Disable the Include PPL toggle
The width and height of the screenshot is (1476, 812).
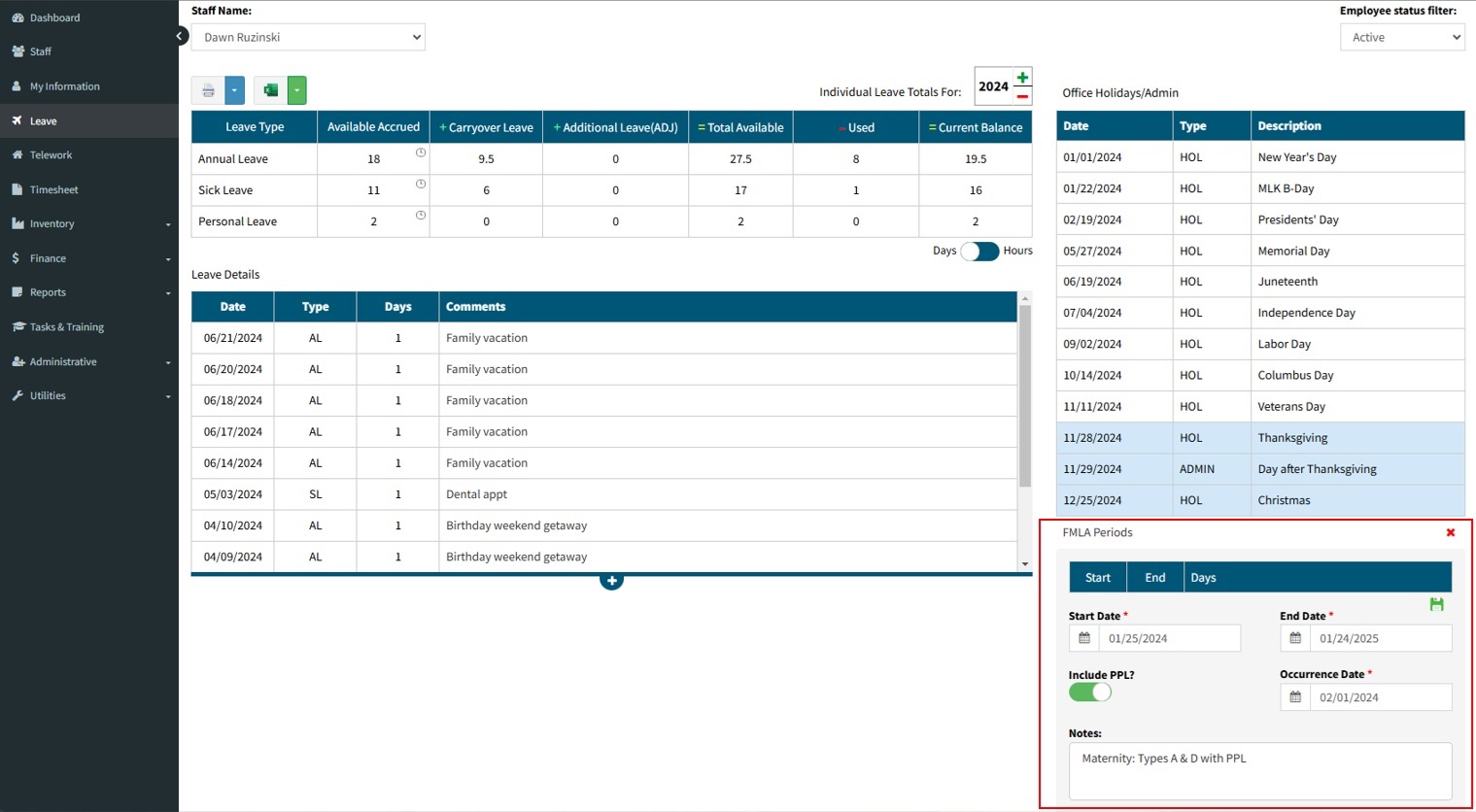(1090, 693)
